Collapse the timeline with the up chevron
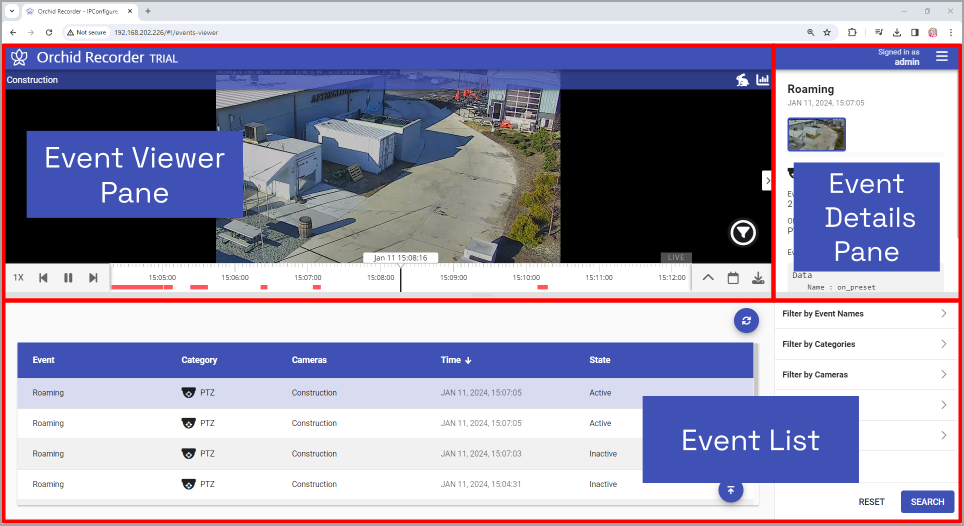Screen dimensions: 964x526 click(x=708, y=278)
